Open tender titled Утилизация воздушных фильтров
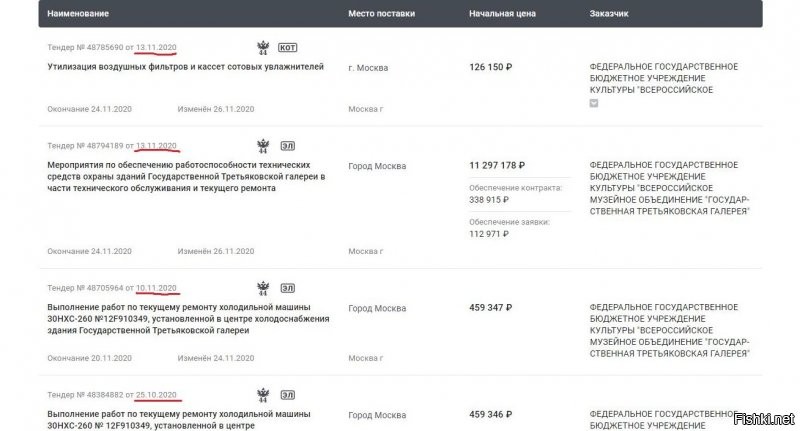This screenshot has width=800, height=431. (x=186, y=67)
